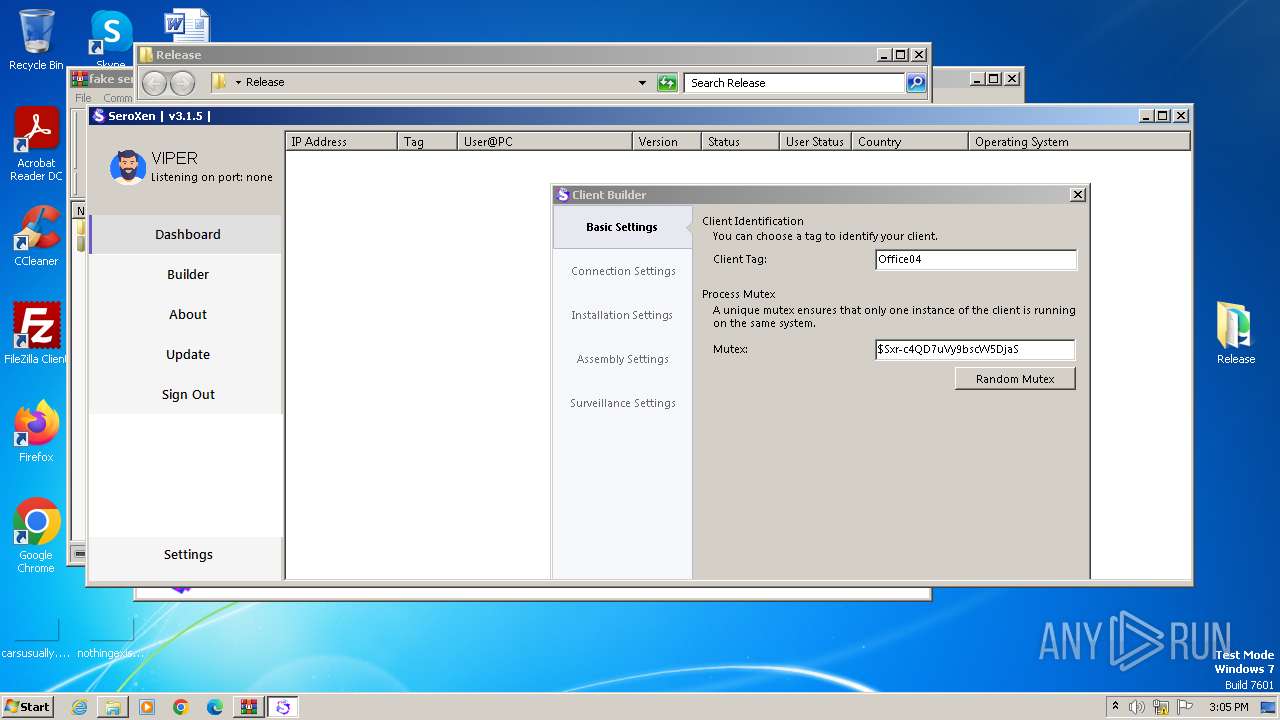Click the Search Release box

pyautogui.click(x=795, y=83)
